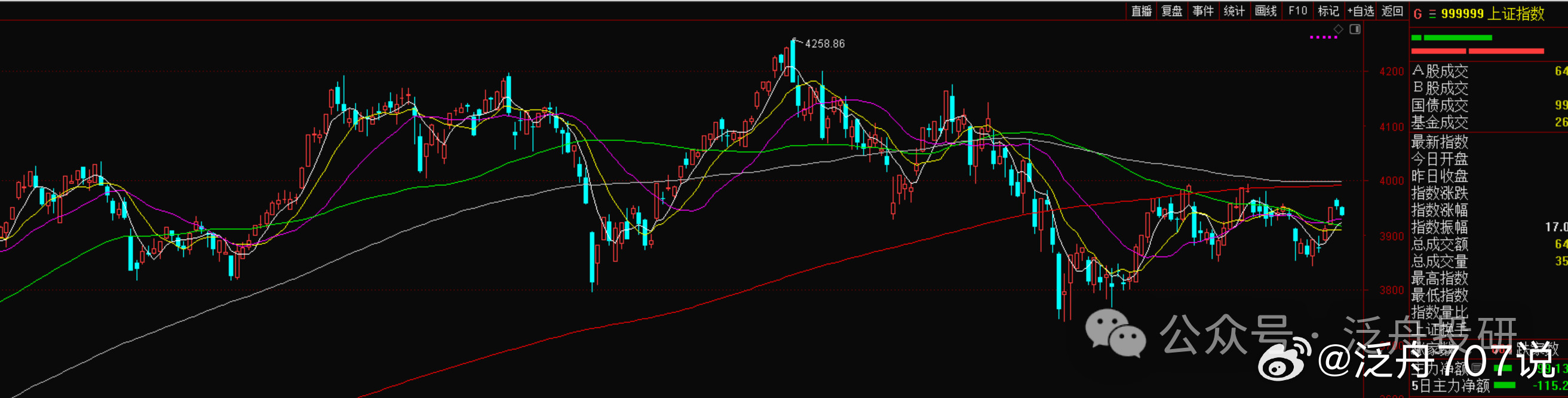Viewport: 1568px width, 398px height.
Task: Activate the 画线 draw line tool
Action: coord(1266,11)
